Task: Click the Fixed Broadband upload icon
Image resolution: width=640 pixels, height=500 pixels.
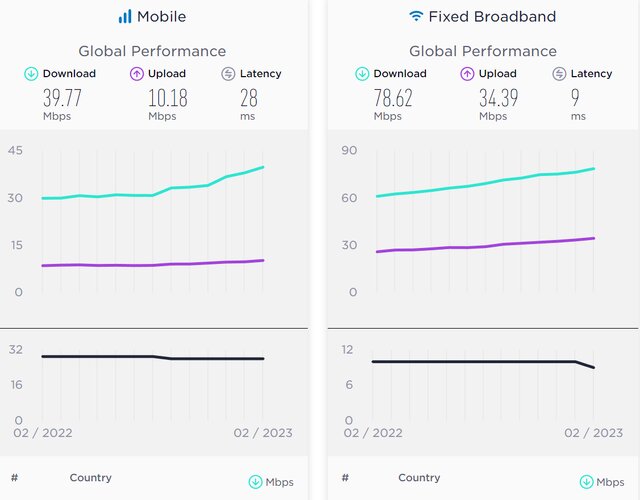Action: (467, 73)
